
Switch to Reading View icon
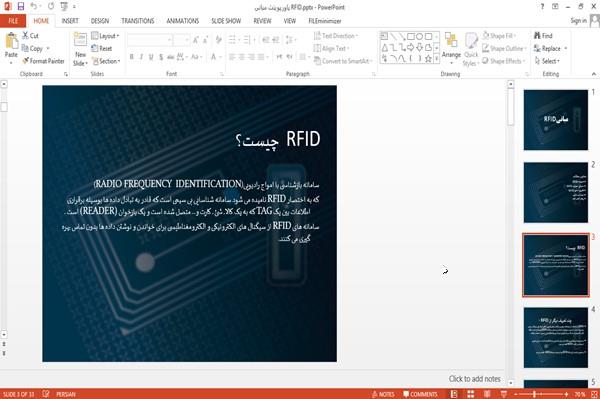[487, 394]
